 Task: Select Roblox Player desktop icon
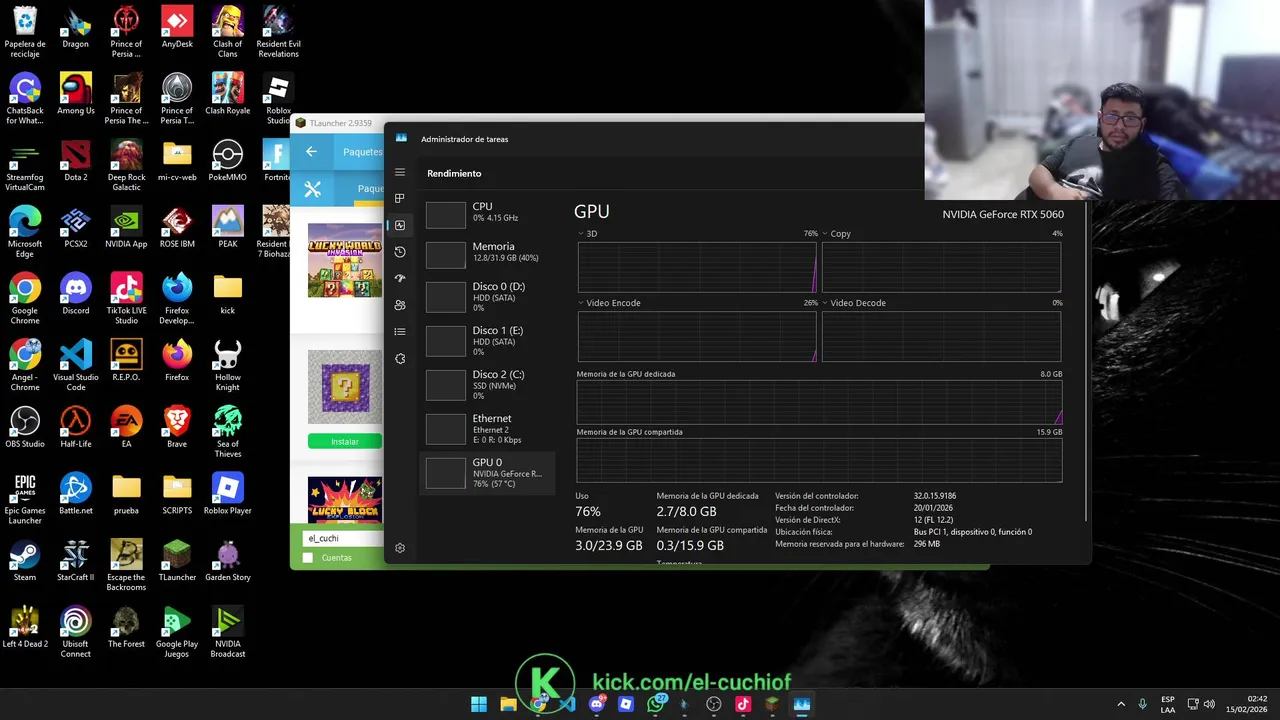point(228,494)
